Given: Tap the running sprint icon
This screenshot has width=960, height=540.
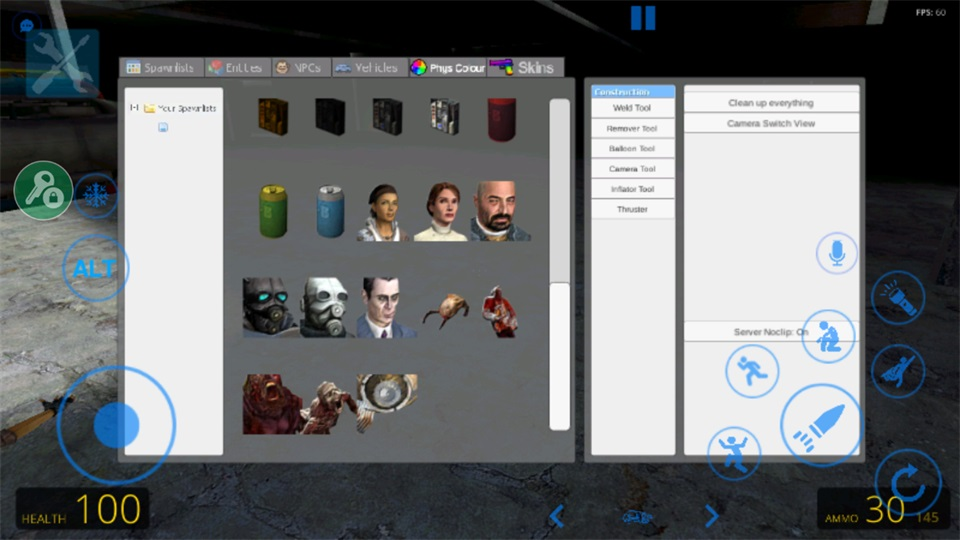Looking at the screenshot, I should pos(752,370).
